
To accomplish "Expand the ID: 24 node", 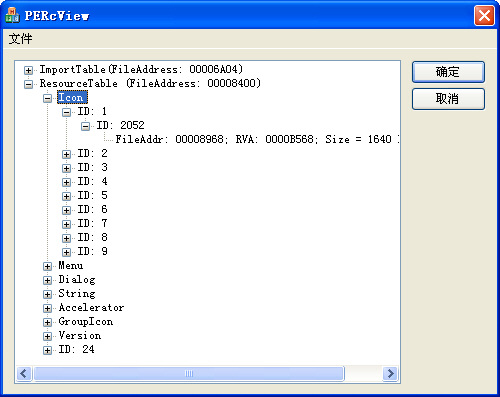I will pos(48,350).
